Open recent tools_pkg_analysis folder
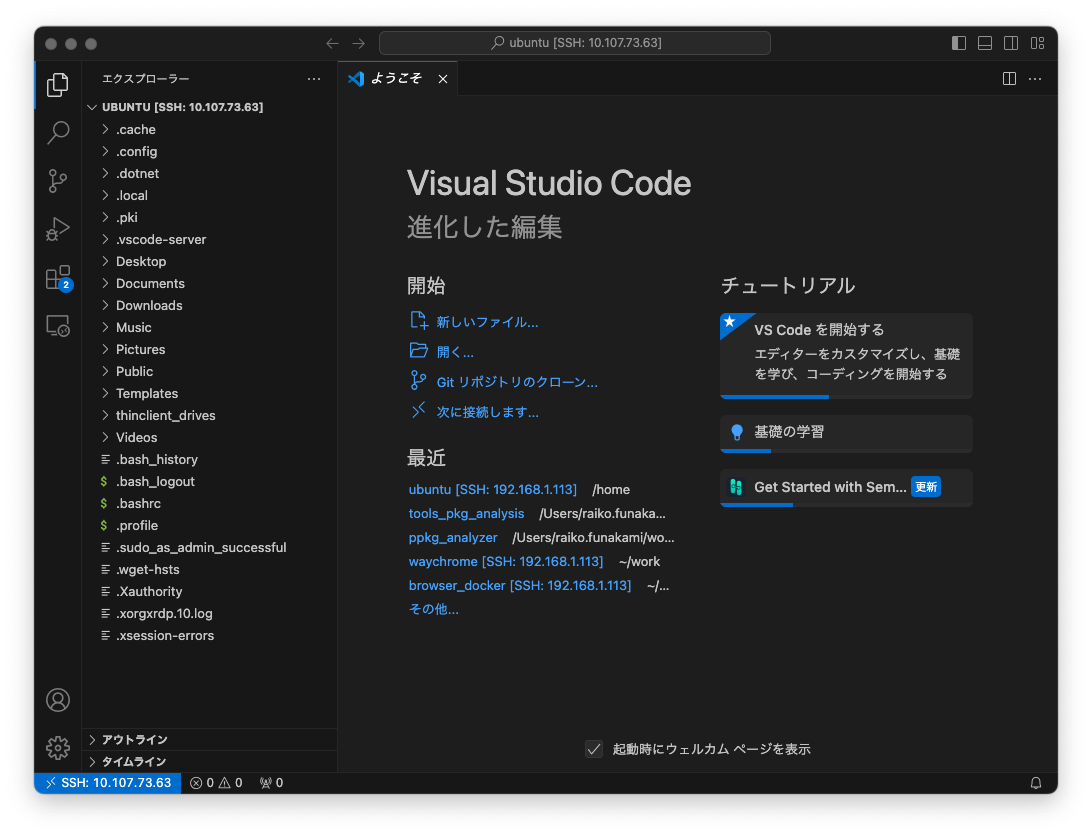This screenshot has width=1092, height=836. pos(466,513)
